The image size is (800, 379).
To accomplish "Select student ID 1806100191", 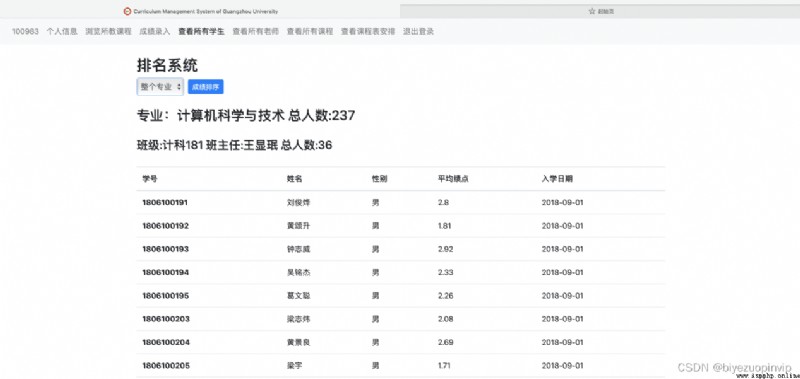I will tap(166, 203).
